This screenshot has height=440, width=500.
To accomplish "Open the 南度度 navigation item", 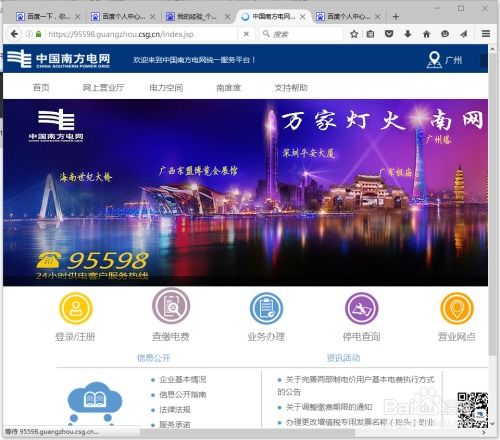I will coord(228,88).
